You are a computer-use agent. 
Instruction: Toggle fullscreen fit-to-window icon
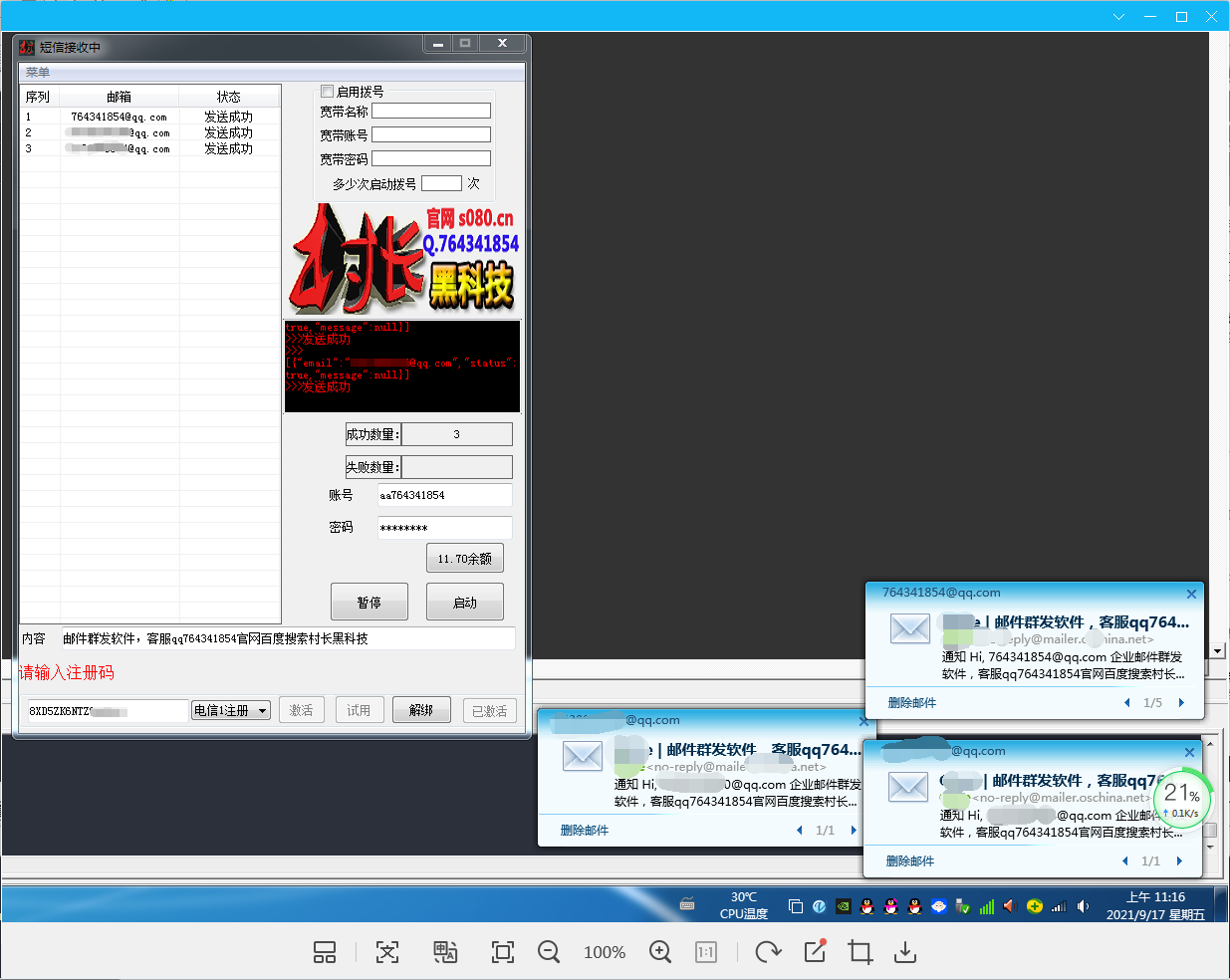503,952
